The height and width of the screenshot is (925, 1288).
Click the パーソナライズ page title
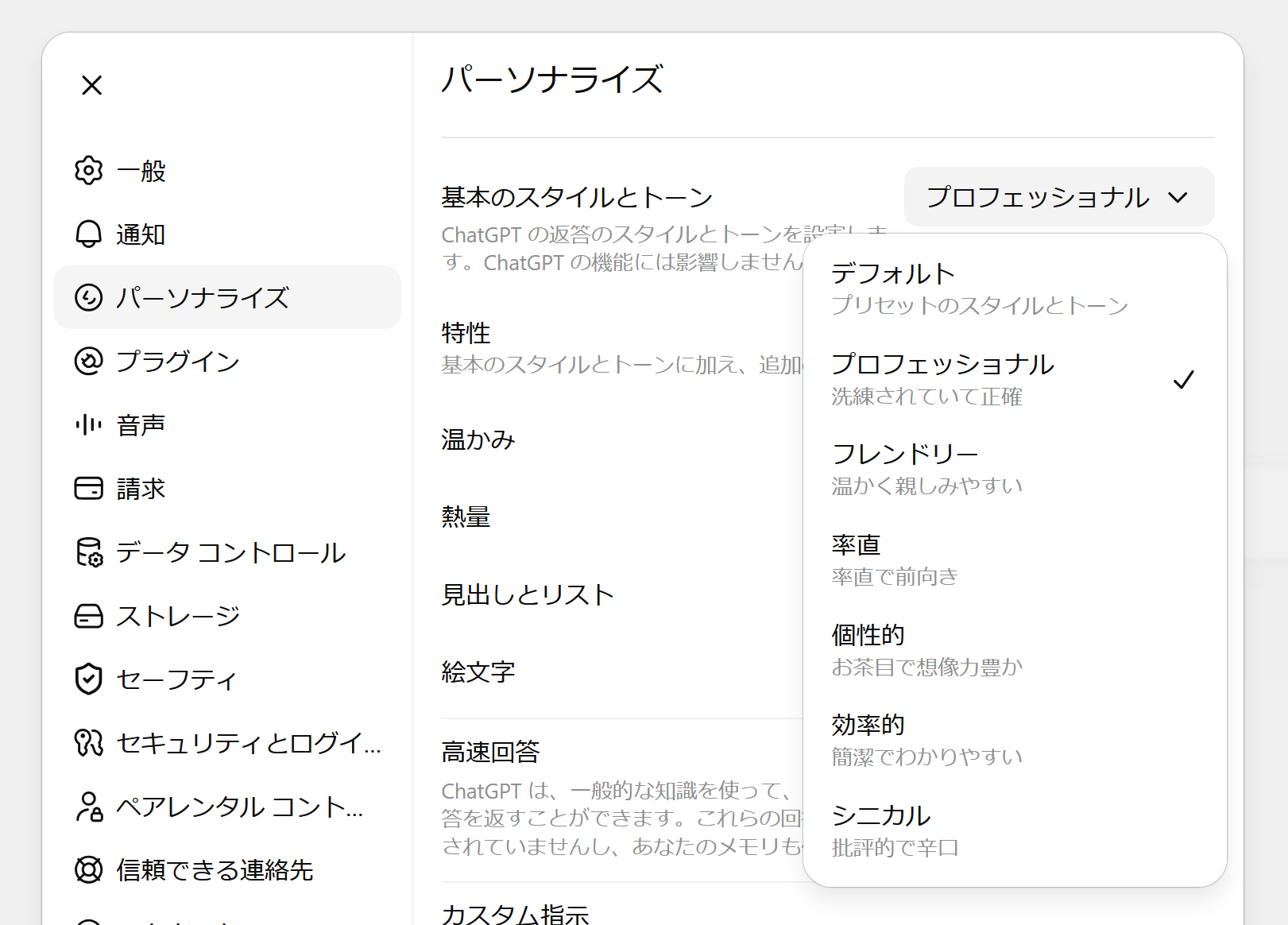(552, 79)
